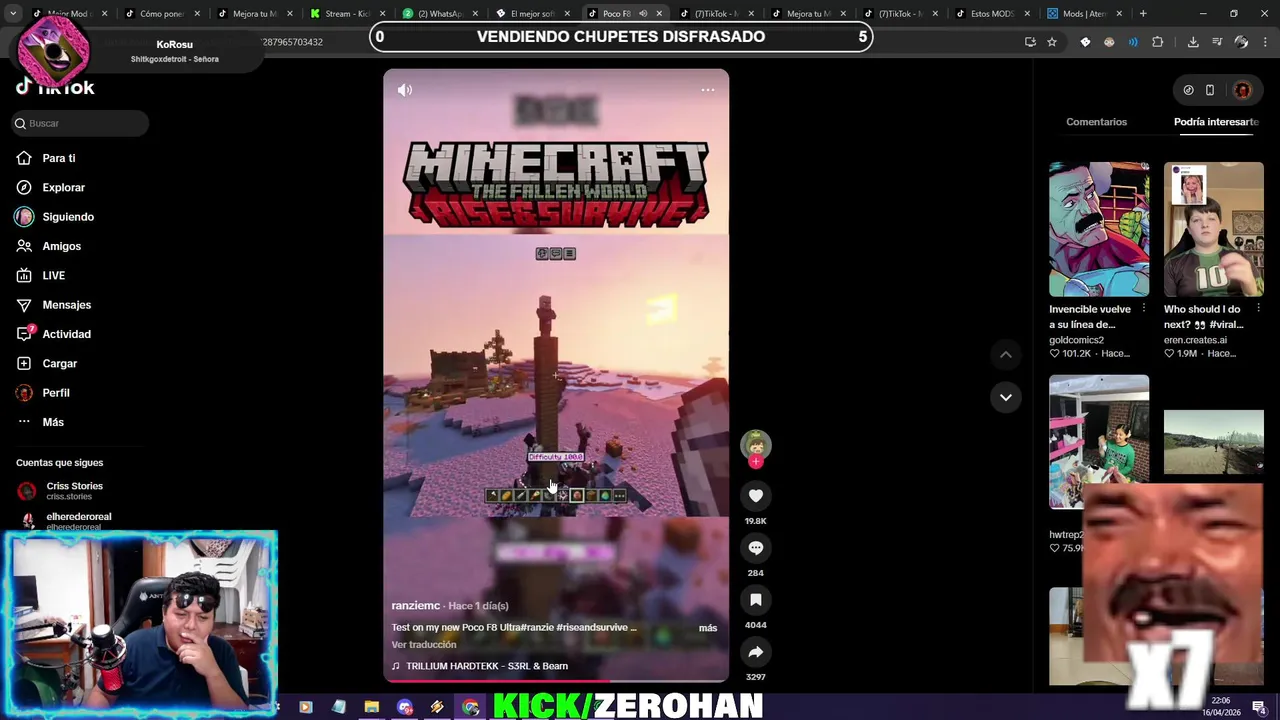Image resolution: width=1280 pixels, height=720 pixels.
Task: Open the Windows notification center icon
Action: click(x=1258, y=708)
